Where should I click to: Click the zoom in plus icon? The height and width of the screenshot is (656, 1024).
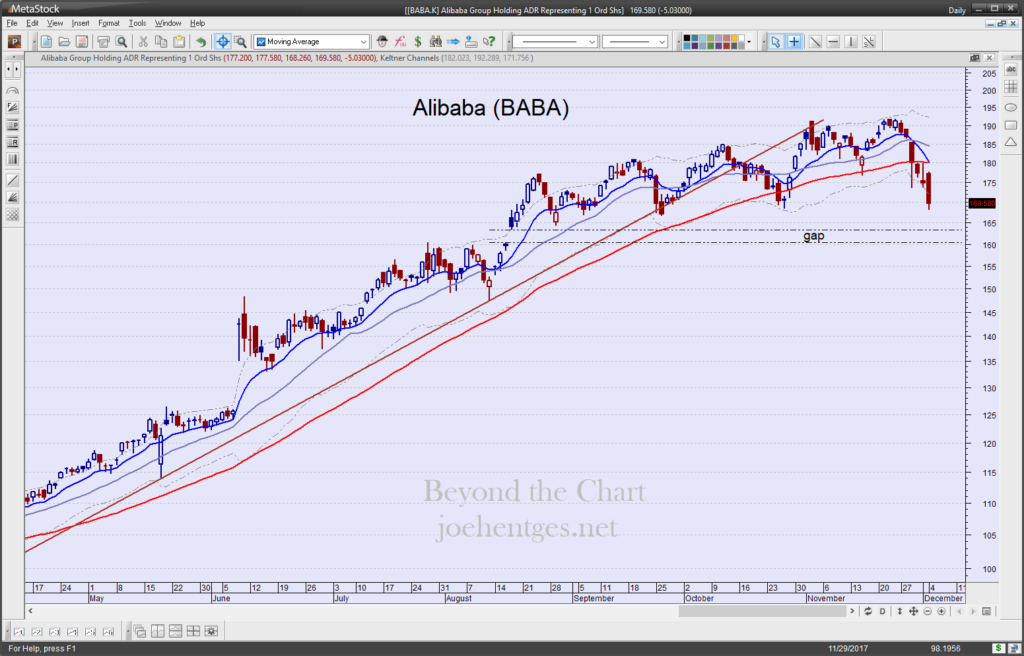(x=941, y=612)
